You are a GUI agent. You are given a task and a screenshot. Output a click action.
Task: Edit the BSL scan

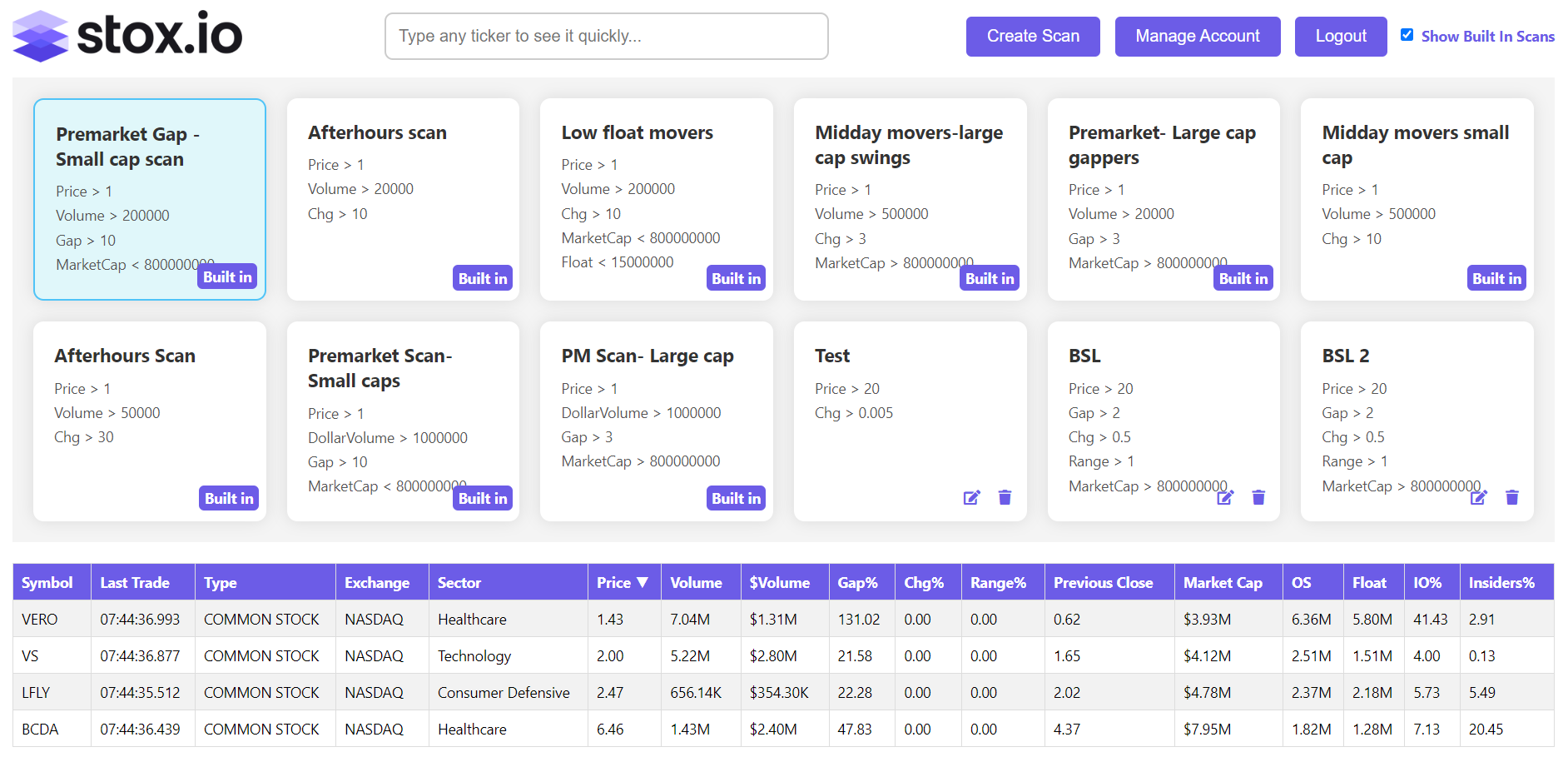coord(1225,497)
